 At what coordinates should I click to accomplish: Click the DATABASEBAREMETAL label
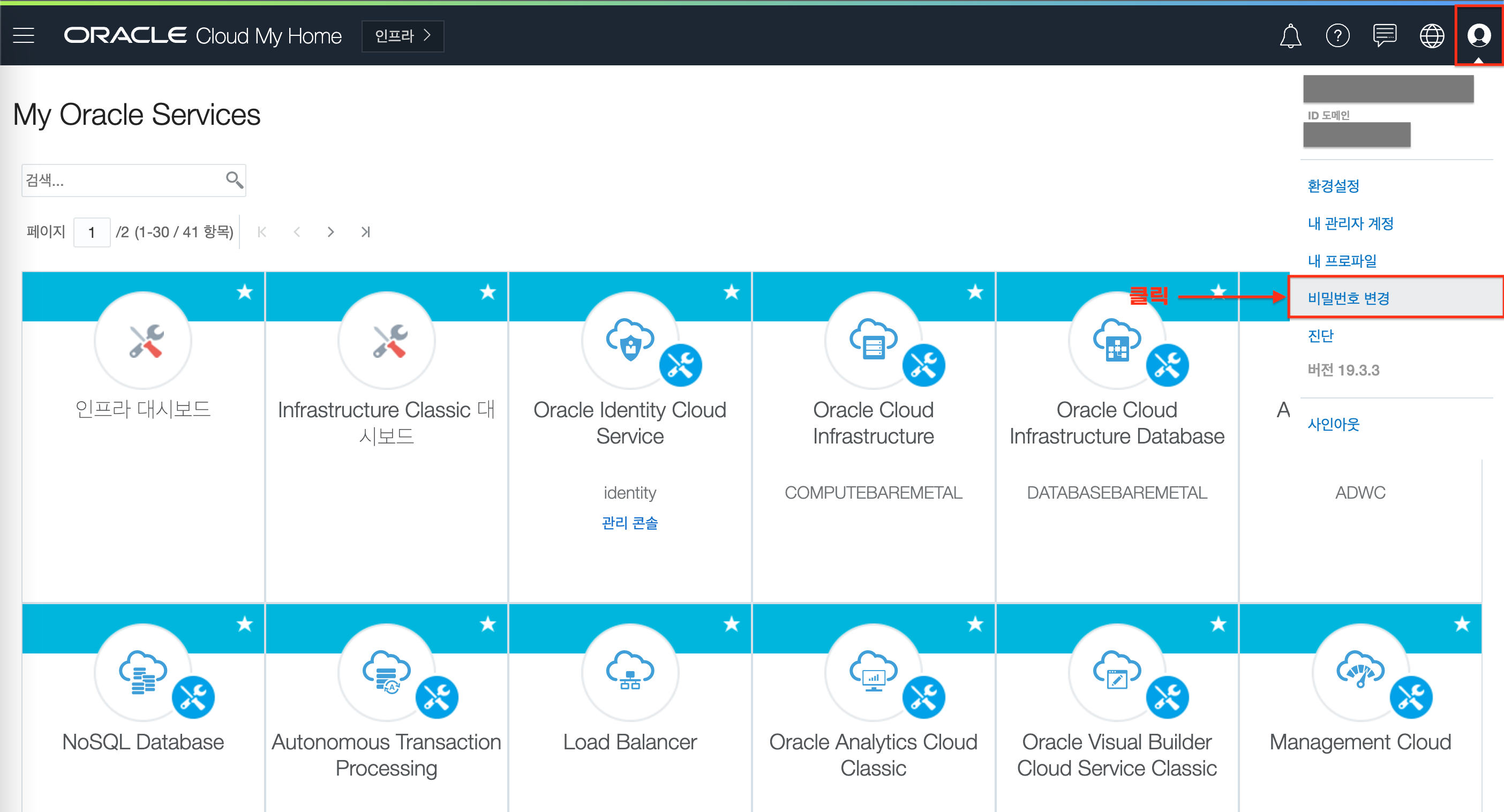point(1117,492)
